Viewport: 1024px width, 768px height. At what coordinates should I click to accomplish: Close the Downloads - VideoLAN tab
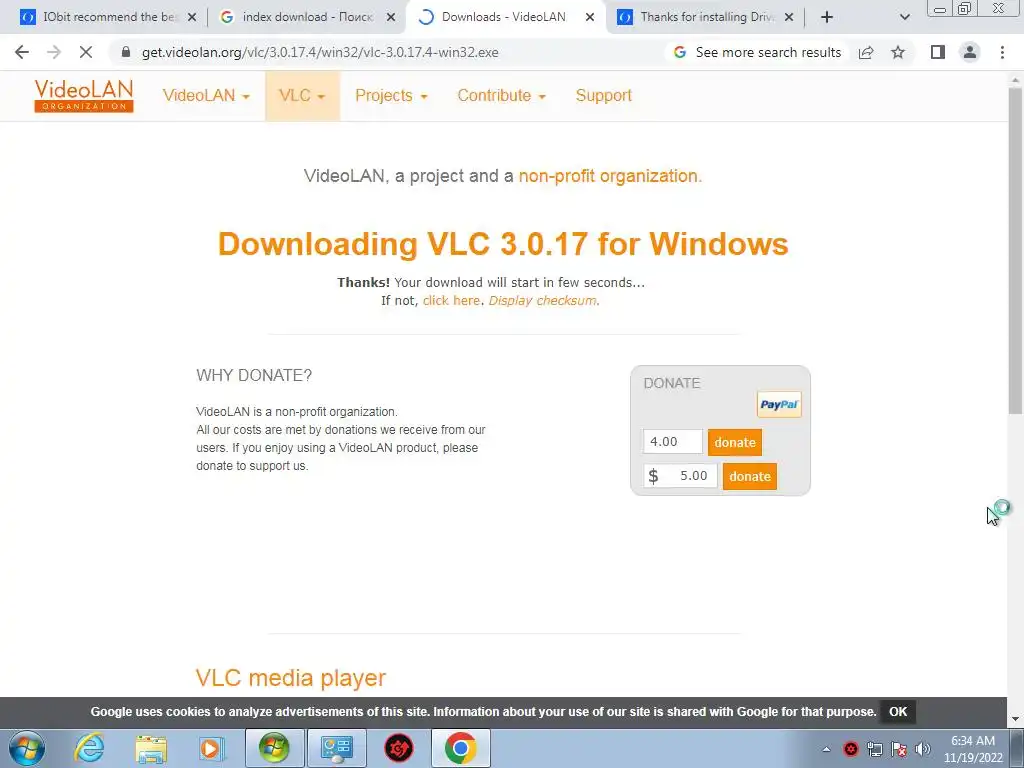point(590,18)
